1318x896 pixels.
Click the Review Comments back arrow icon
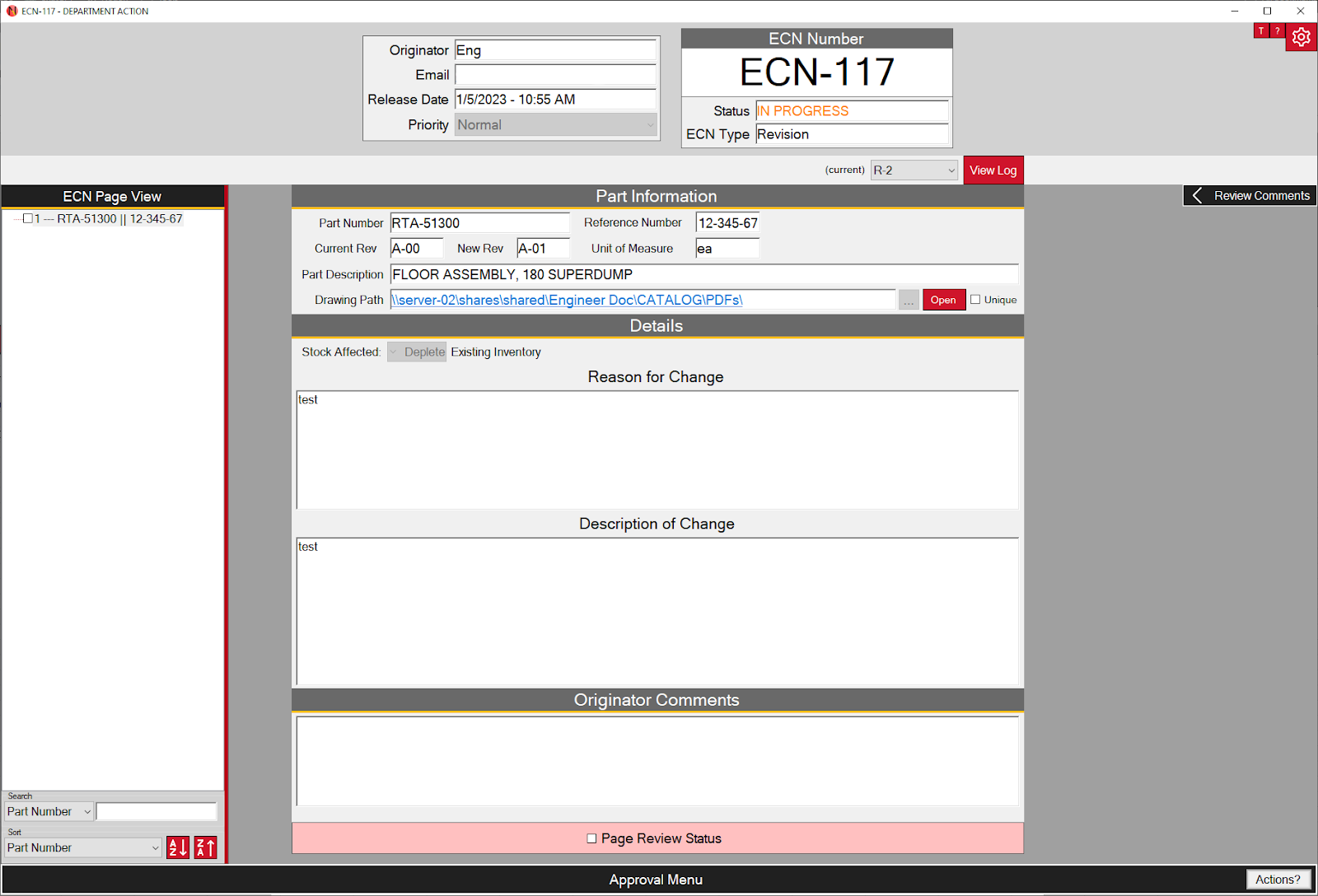1198,196
